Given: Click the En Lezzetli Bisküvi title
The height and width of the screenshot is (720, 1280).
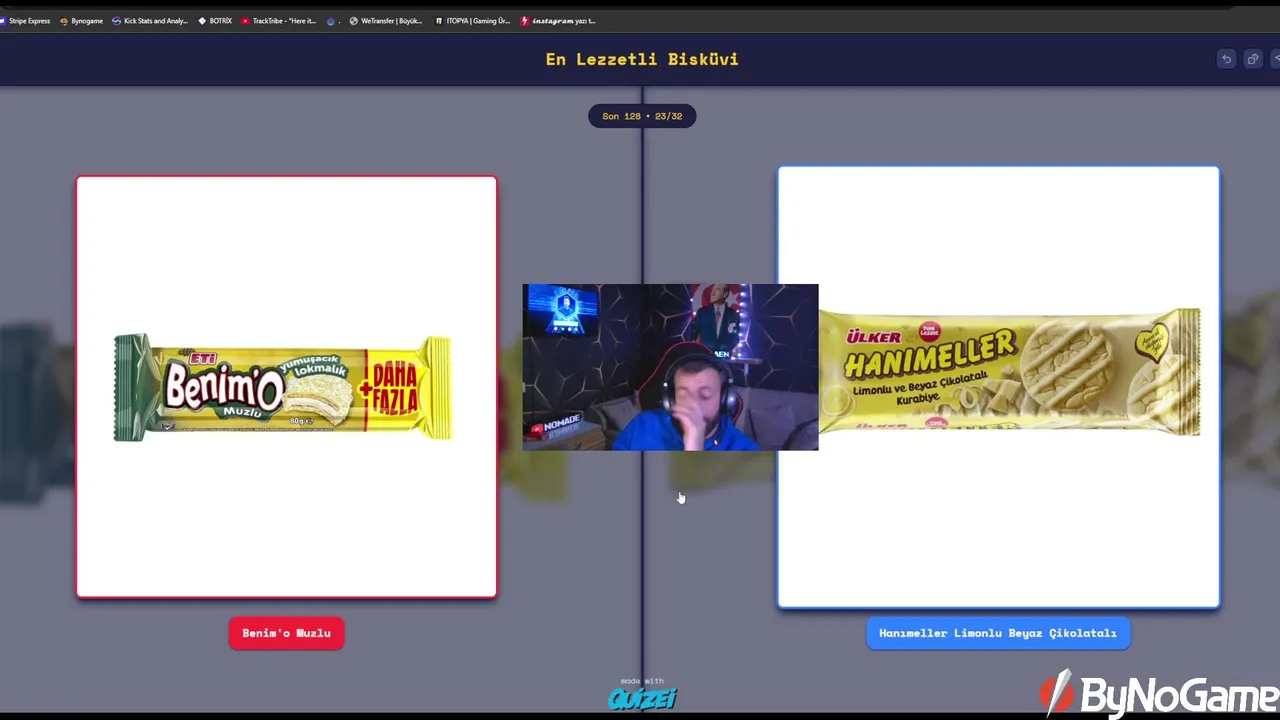Looking at the screenshot, I should pos(642,59).
